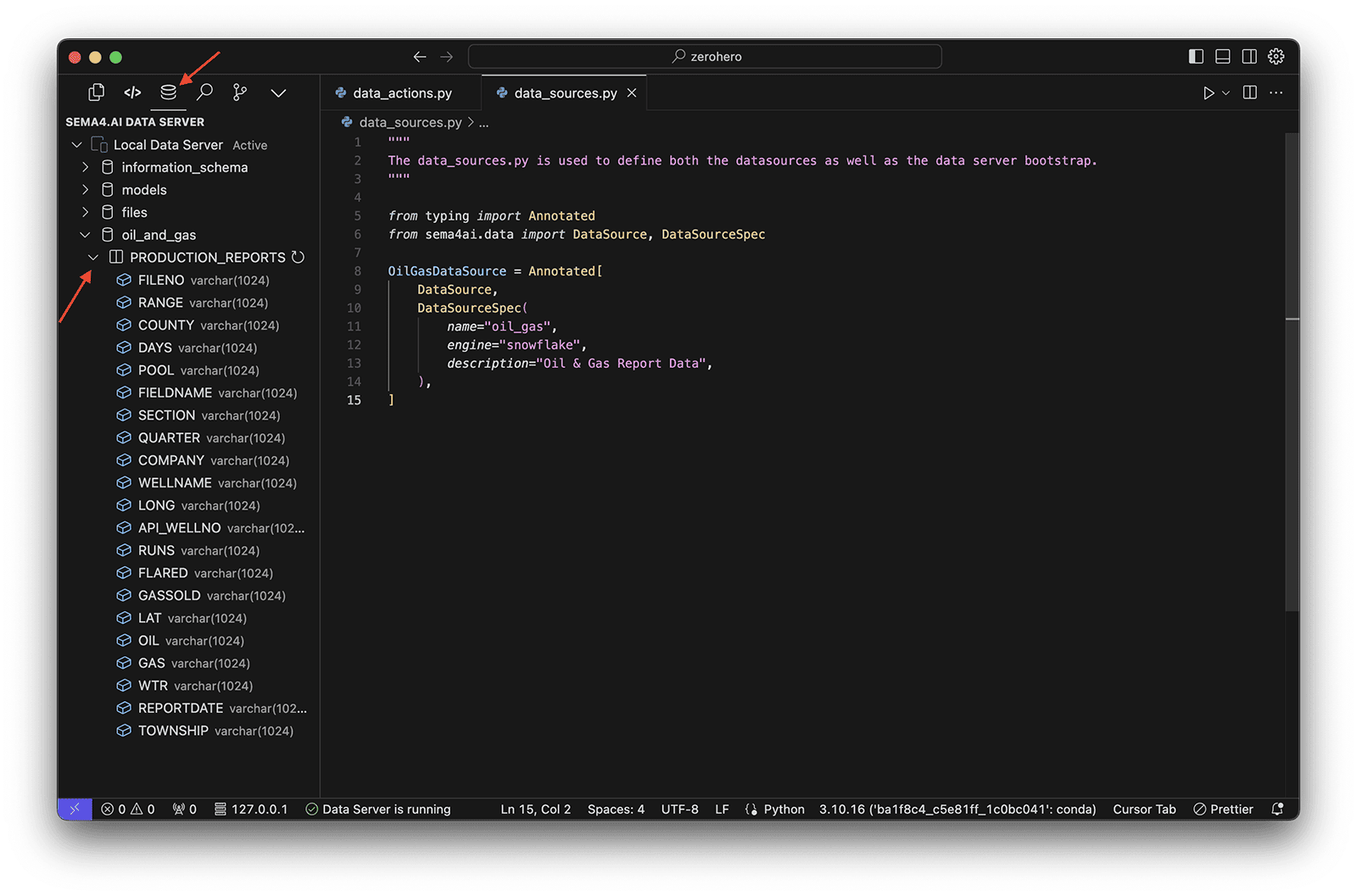Click the Run Python file play button

click(x=1209, y=93)
